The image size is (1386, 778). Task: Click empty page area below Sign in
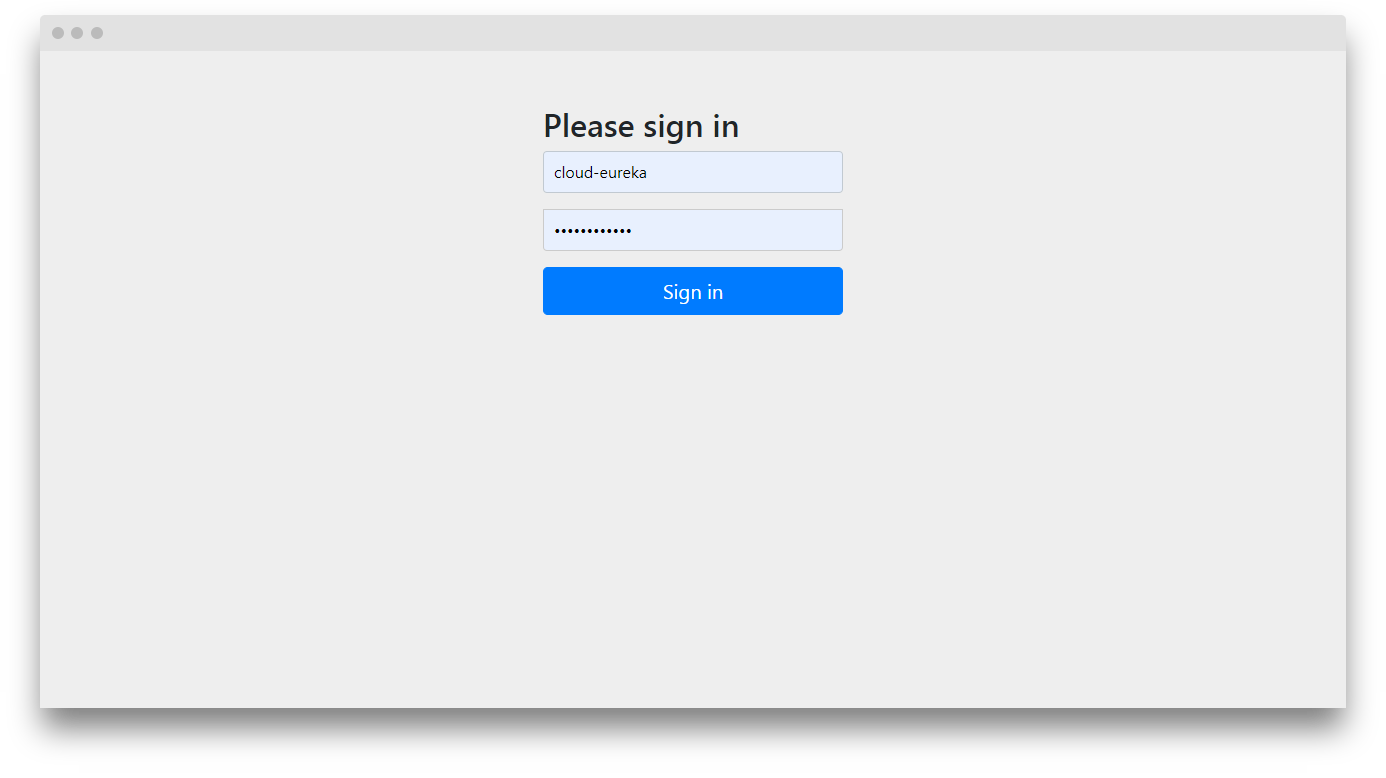[692, 500]
